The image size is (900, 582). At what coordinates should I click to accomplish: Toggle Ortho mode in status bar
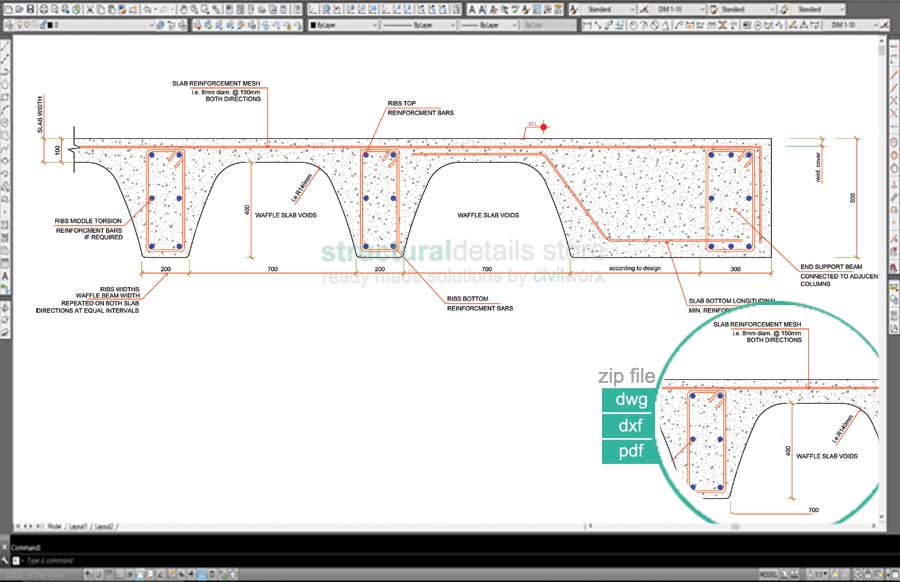point(120,574)
